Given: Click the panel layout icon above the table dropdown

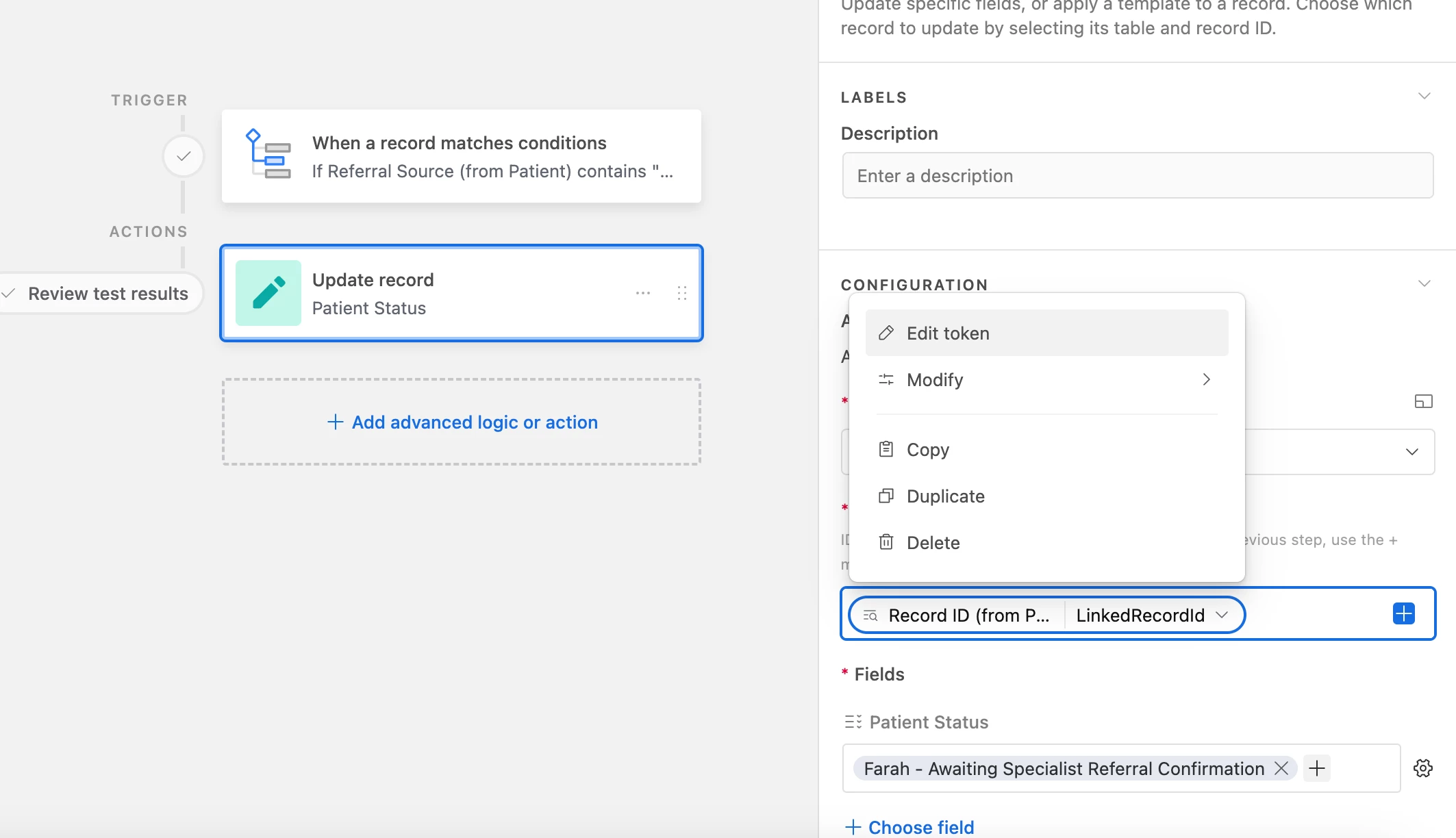Looking at the screenshot, I should point(1423,401).
